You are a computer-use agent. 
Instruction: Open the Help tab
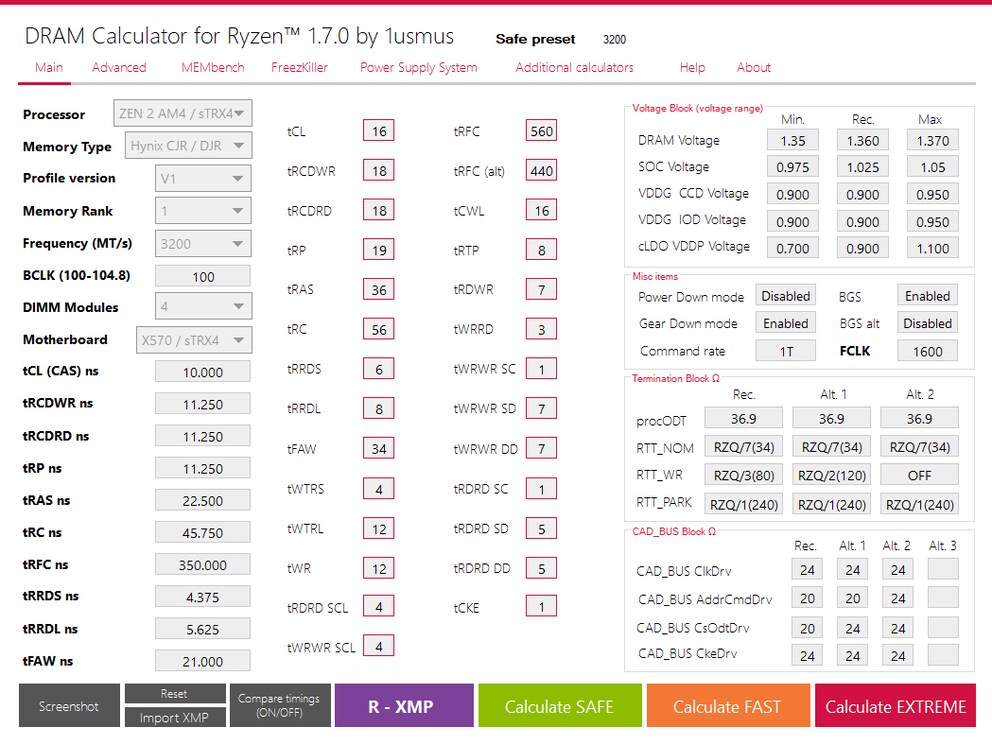pyautogui.click(x=692, y=68)
